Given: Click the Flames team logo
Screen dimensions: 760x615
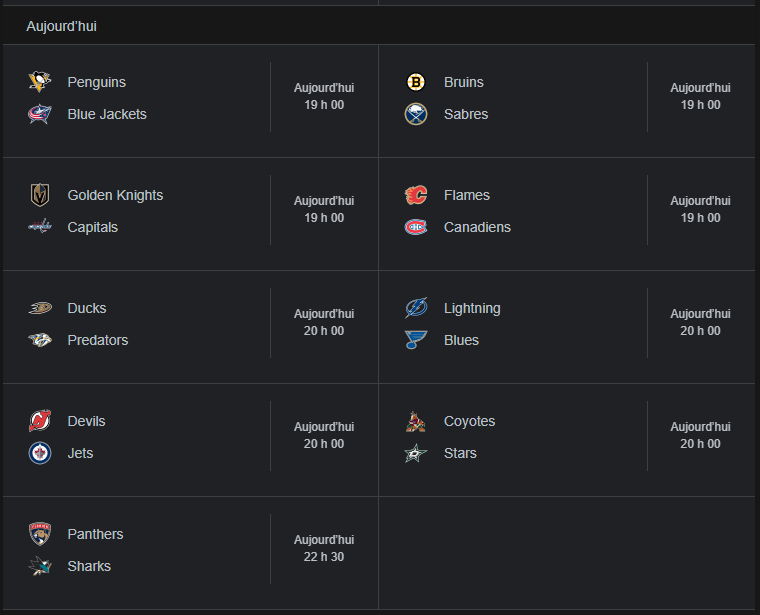Looking at the screenshot, I should (x=416, y=195).
